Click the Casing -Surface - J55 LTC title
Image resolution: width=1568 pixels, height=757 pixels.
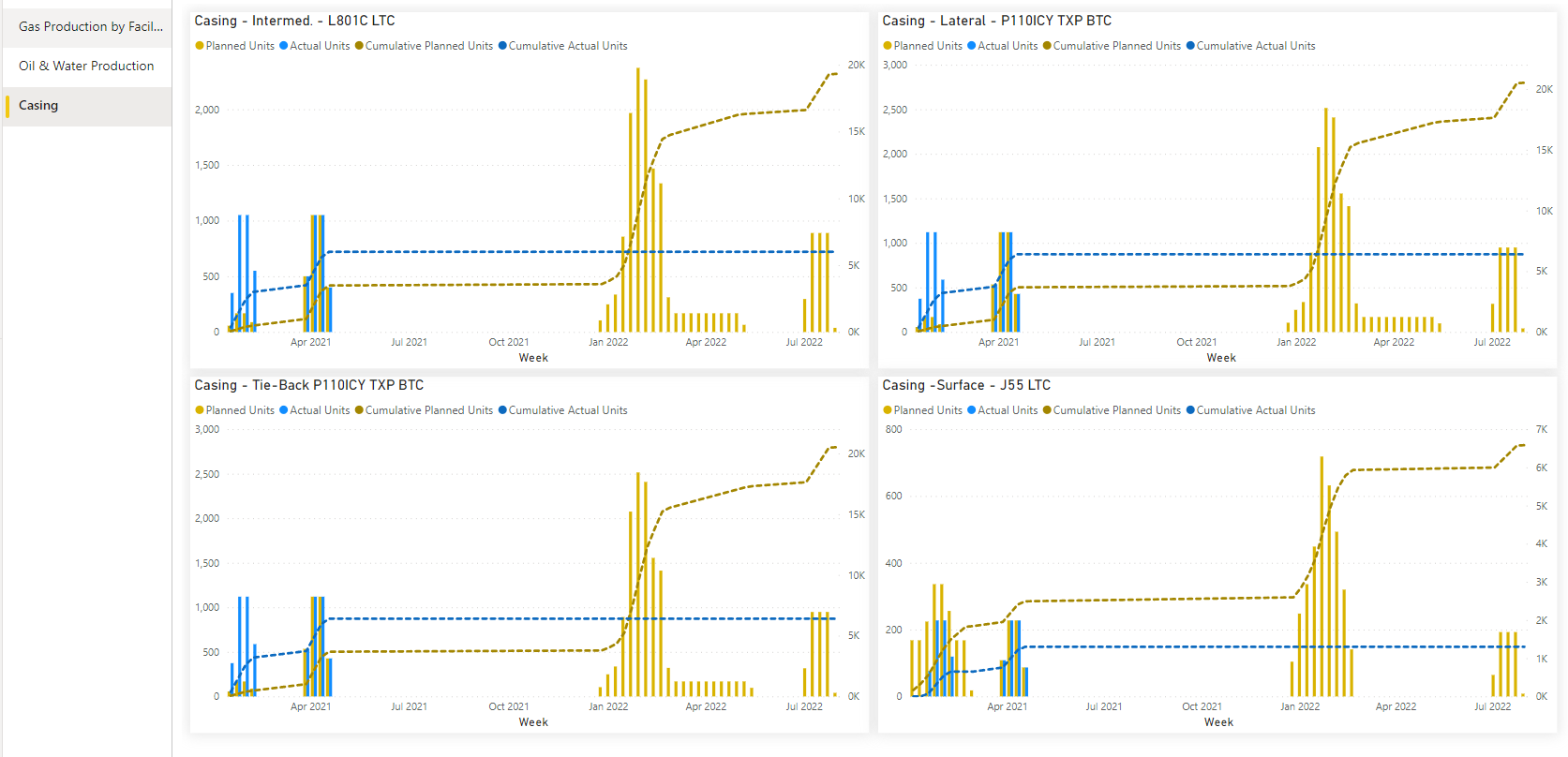coord(965,385)
